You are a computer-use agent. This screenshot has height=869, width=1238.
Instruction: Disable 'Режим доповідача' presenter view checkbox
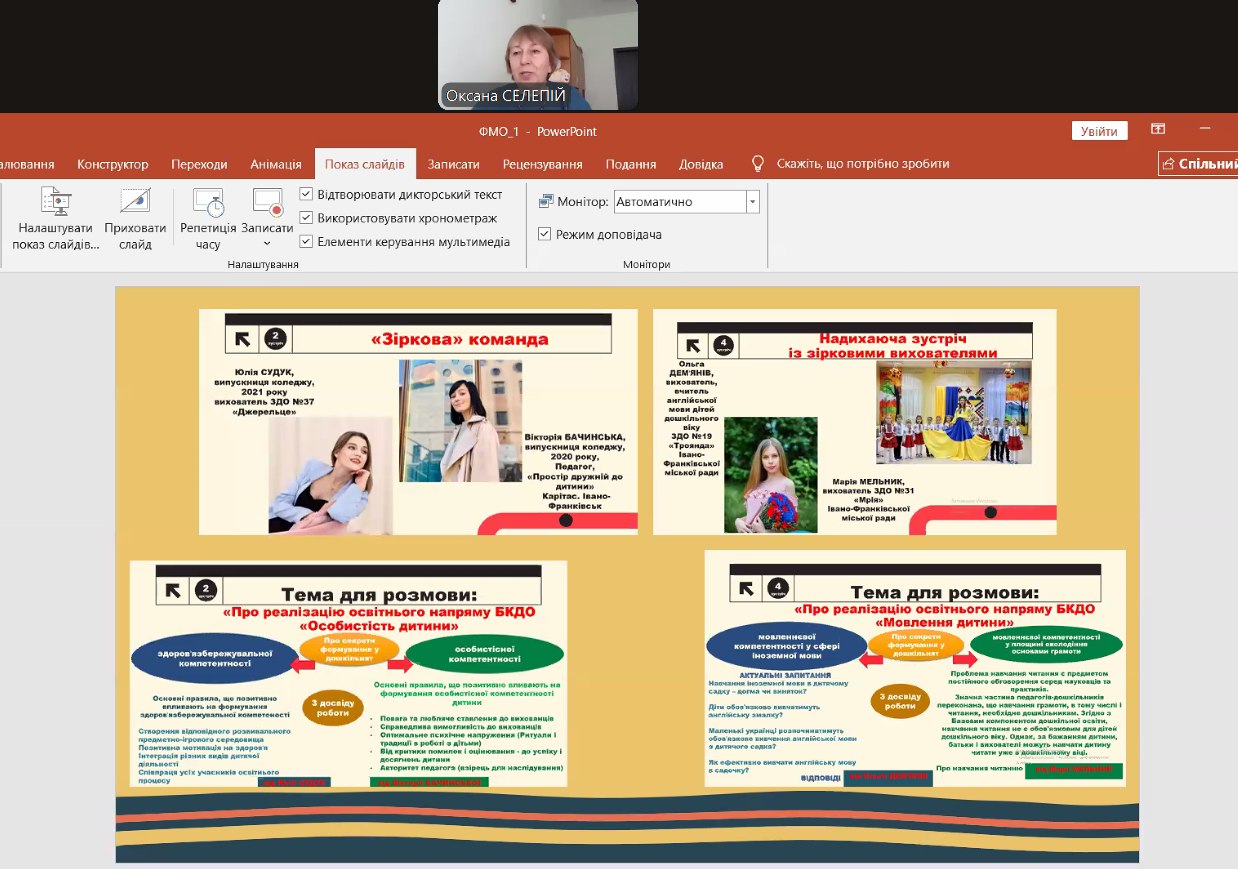point(545,234)
